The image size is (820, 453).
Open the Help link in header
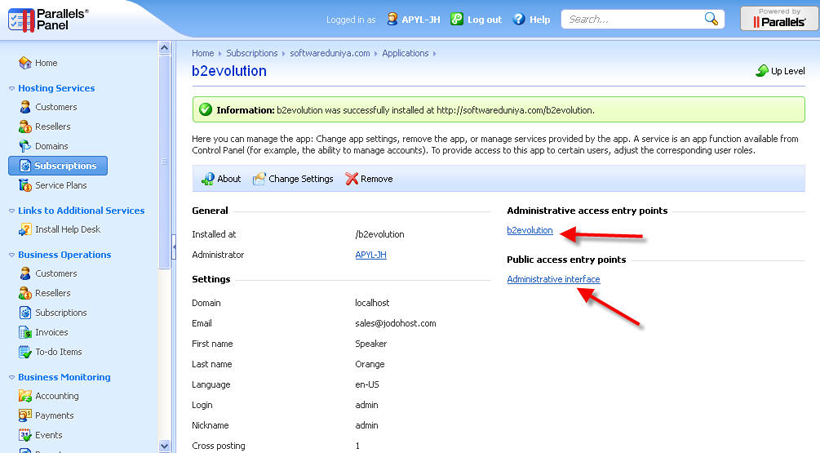[x=531, y=19]
